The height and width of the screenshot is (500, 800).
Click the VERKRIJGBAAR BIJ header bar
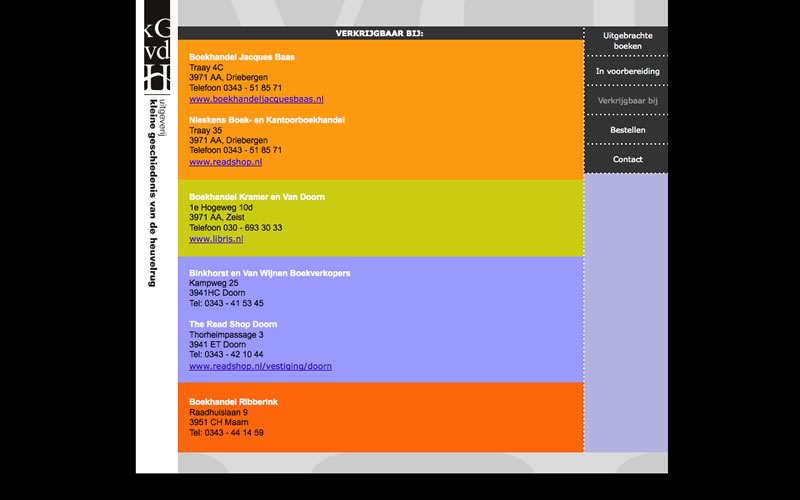coord(380,33)
